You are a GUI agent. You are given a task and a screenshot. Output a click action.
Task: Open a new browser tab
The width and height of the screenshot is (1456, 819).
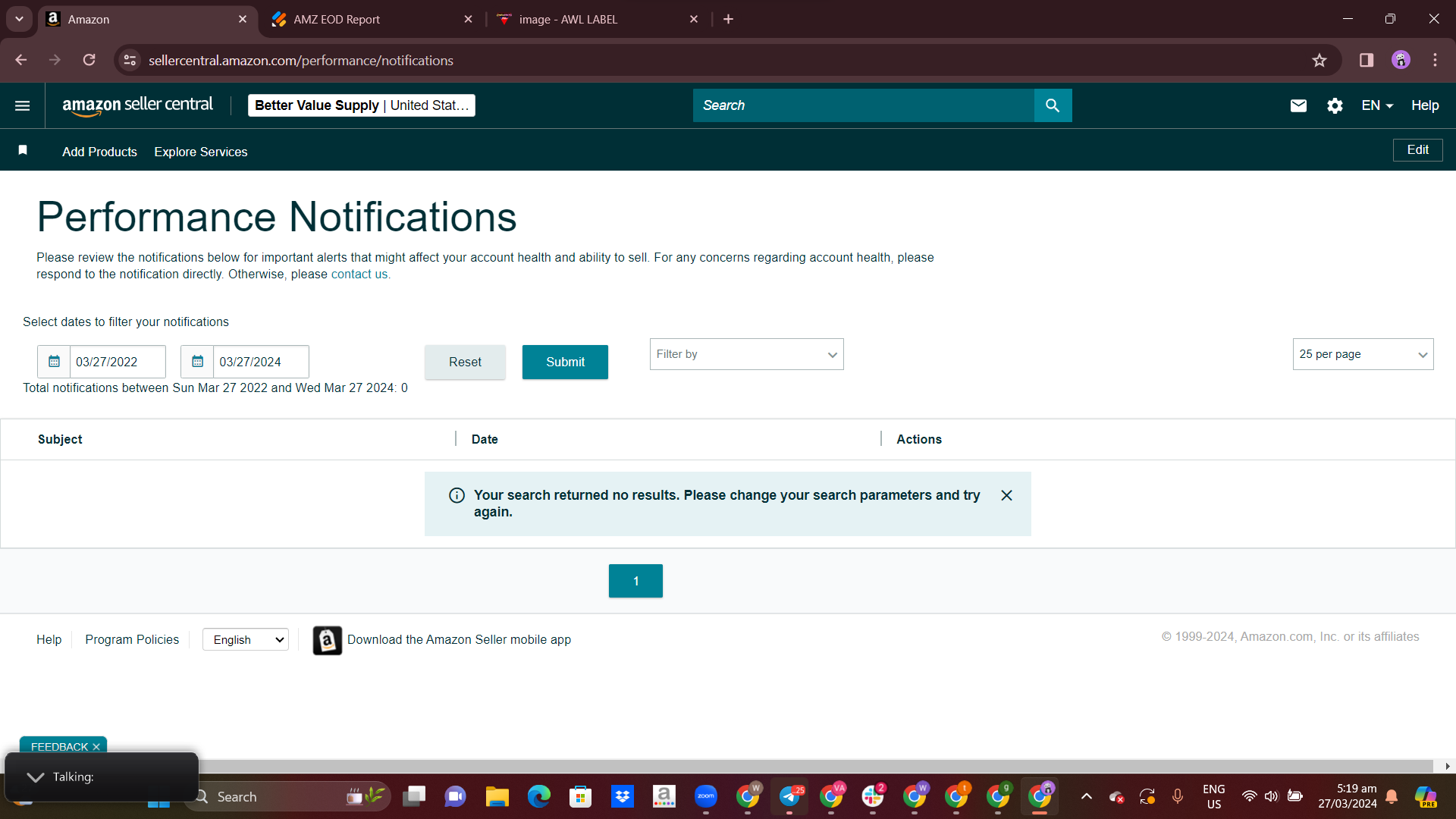(x=728, y=19)
